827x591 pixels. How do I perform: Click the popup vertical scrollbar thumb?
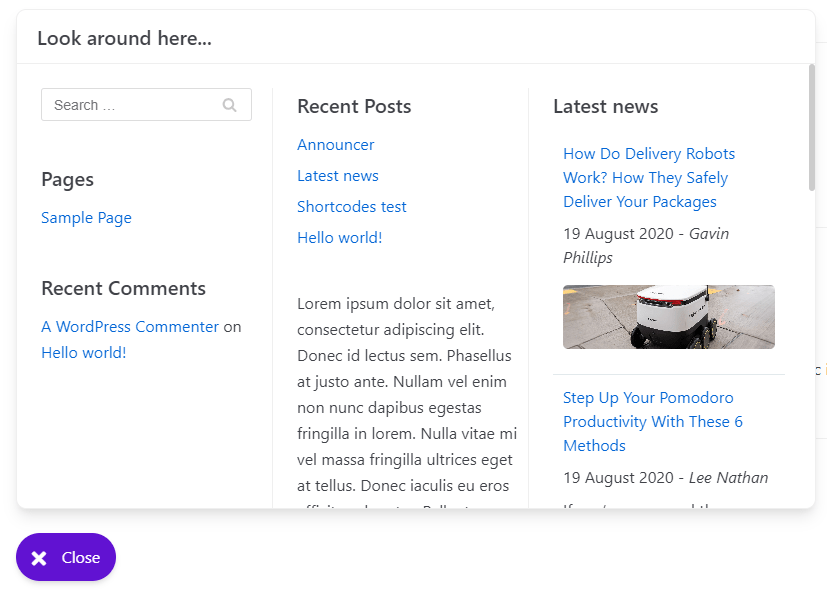812,127
